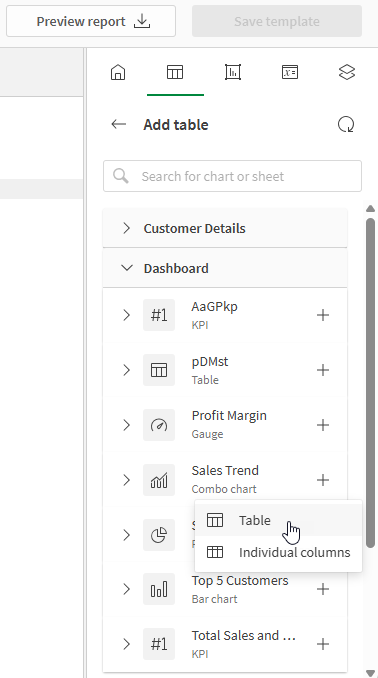Expand the Top 5 Customers item
Image resolution: width=378 pixels, height=678 pixels.
126,589
